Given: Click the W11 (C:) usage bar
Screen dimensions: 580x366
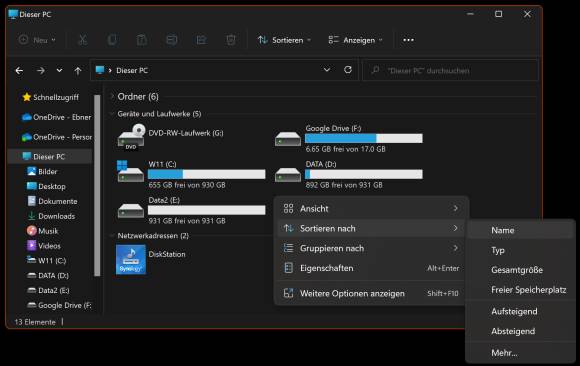Looking at the screenshot, I should pos(206,174).
